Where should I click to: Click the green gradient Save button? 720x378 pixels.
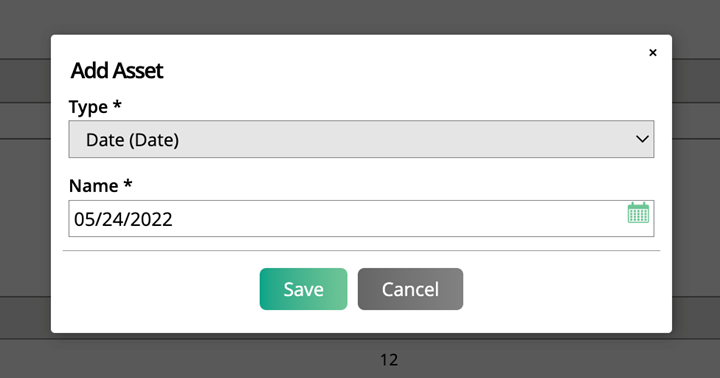(304, 289)
